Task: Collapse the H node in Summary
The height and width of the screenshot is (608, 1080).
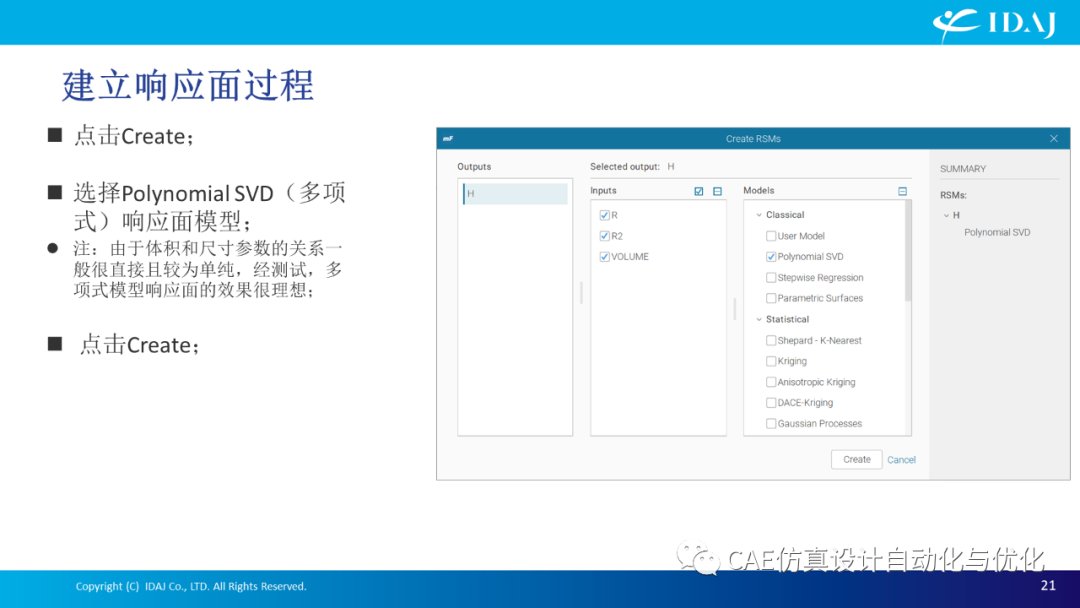Action: pyautogui.click(x=946, y=216)
